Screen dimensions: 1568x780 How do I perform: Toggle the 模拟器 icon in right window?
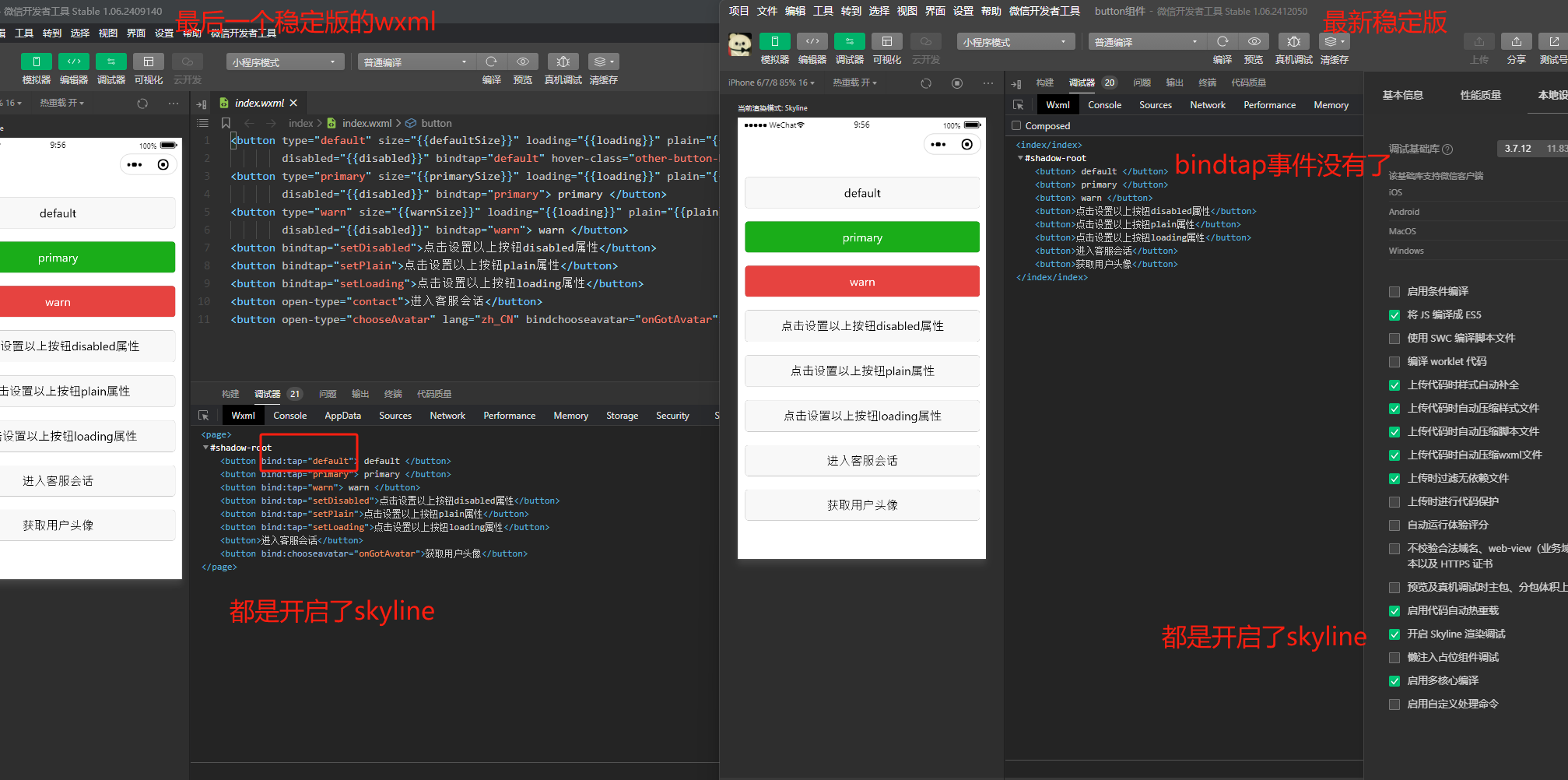pos(775,41)
